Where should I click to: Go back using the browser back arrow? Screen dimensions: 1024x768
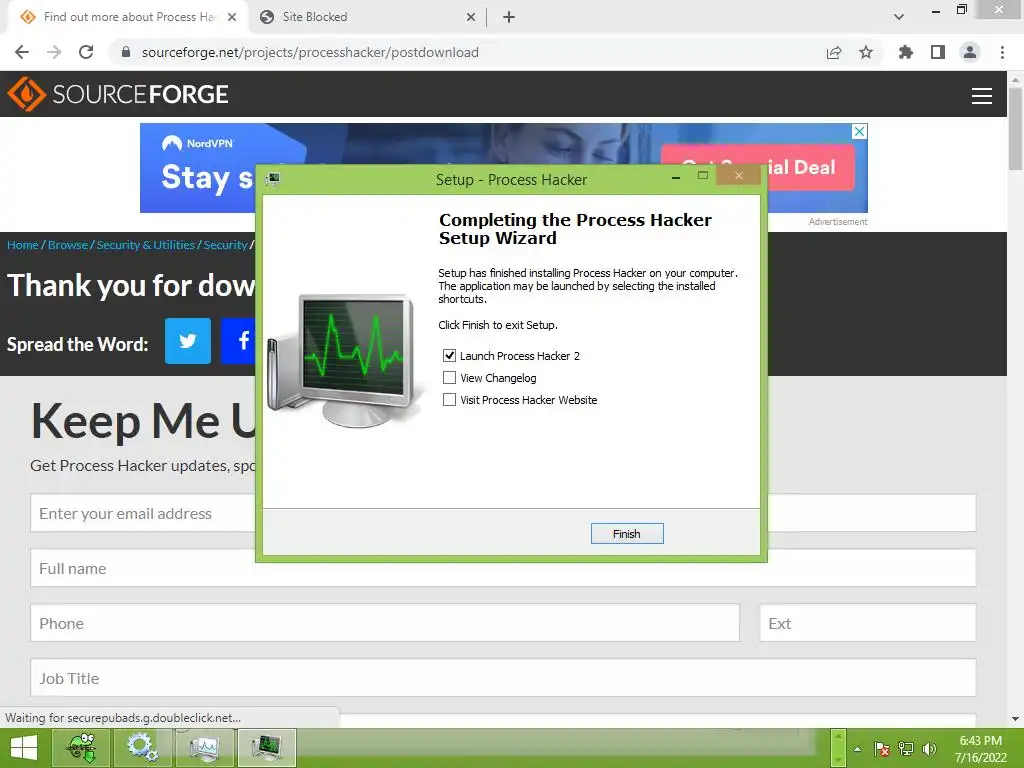[x=22, y=52]
